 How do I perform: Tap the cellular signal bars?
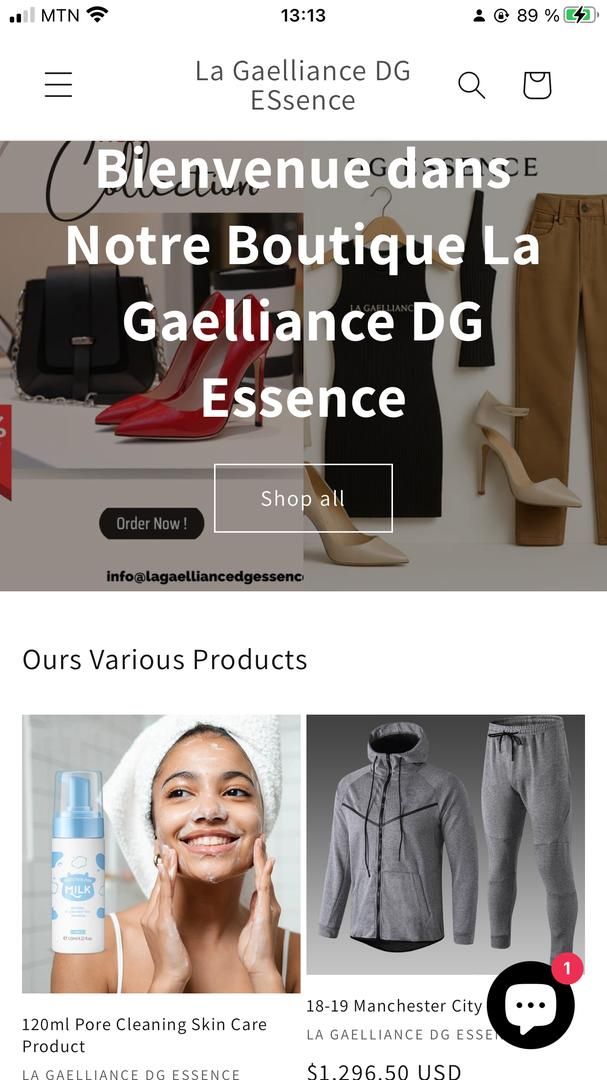pyautogui.click(x=22, y=15)
